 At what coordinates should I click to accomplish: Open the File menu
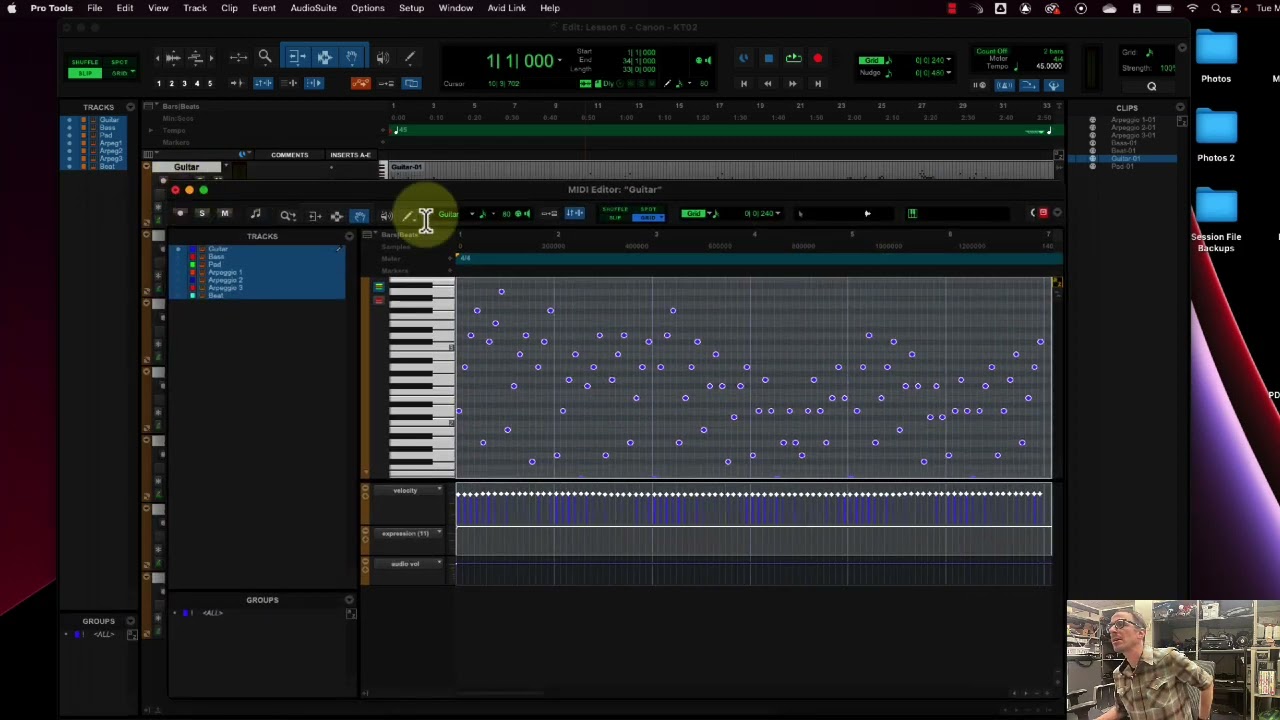(94, 8)
